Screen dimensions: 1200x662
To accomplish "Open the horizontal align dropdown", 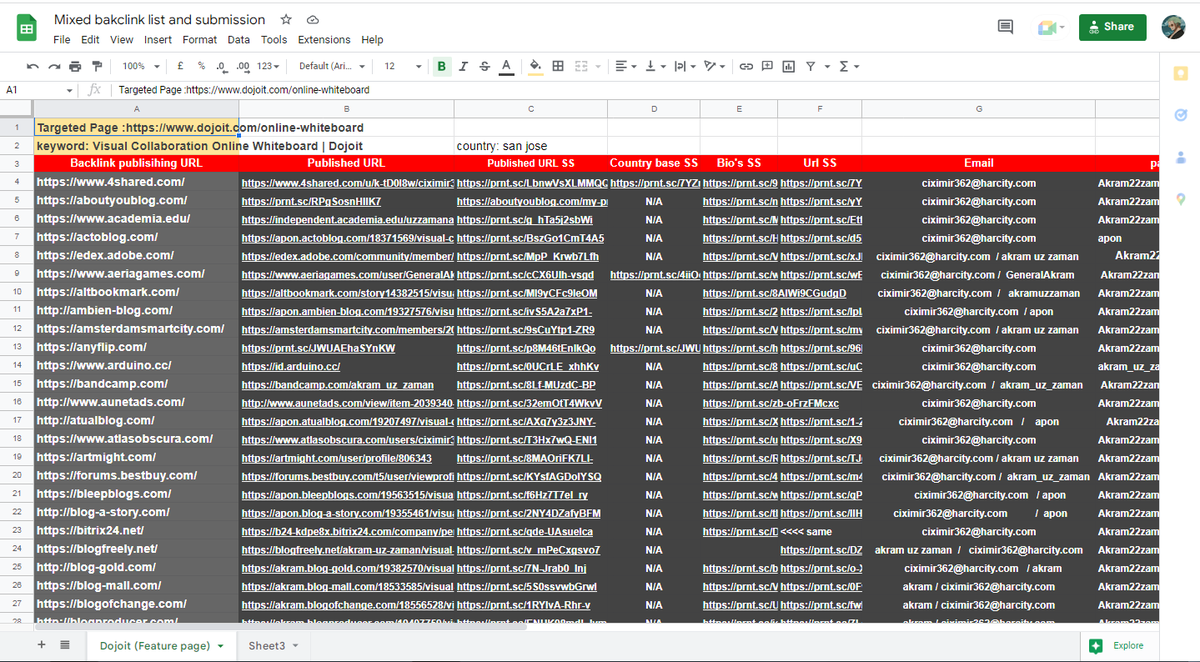I will [x=625, y=66].
